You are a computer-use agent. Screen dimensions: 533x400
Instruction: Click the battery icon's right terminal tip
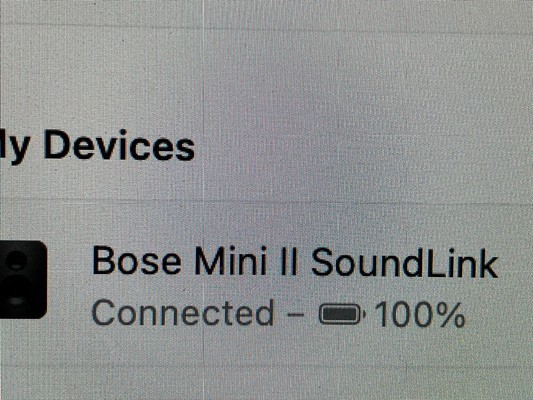coord(364,314)
